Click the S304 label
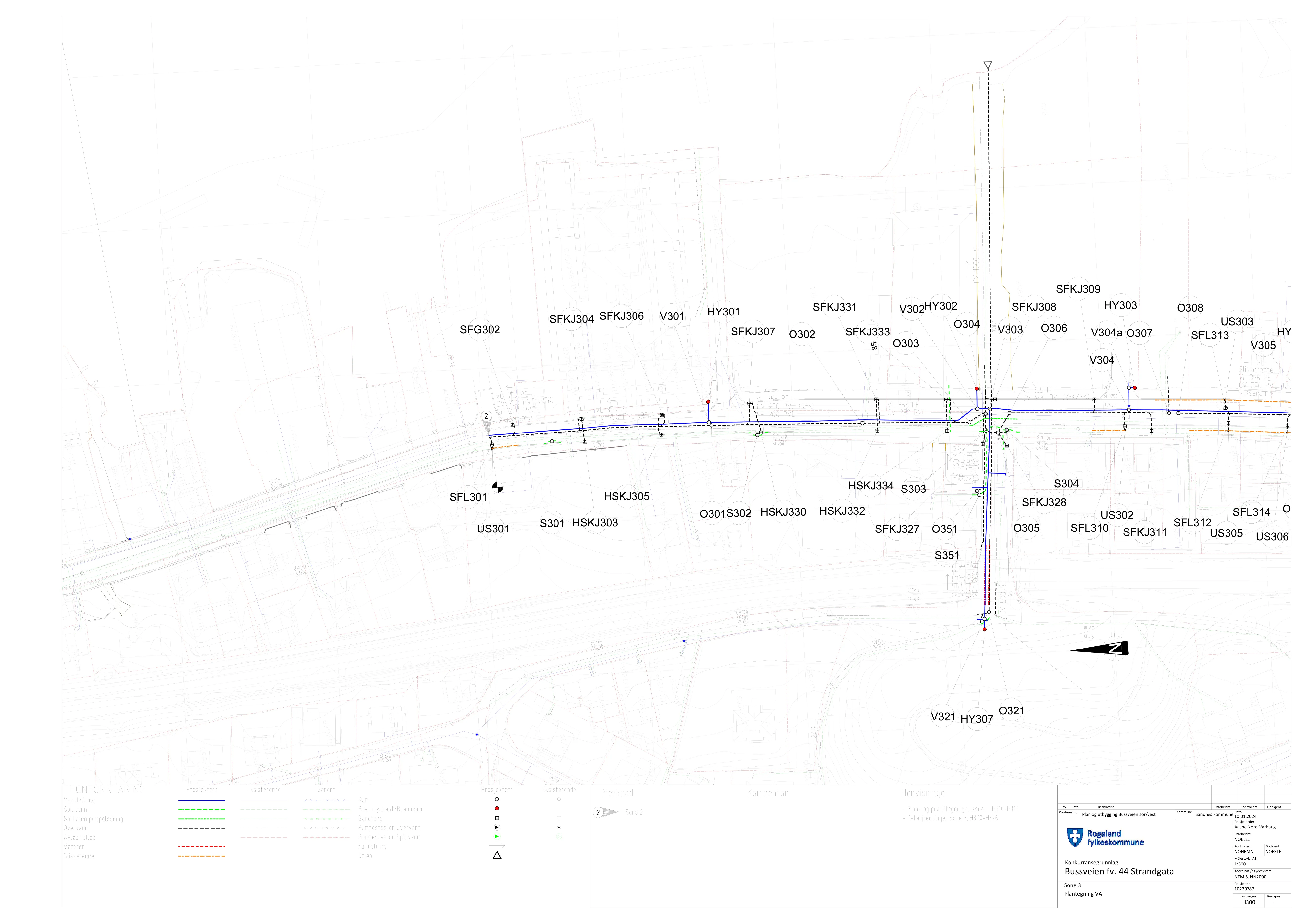1307x924 pixels. click(1066, 484)
